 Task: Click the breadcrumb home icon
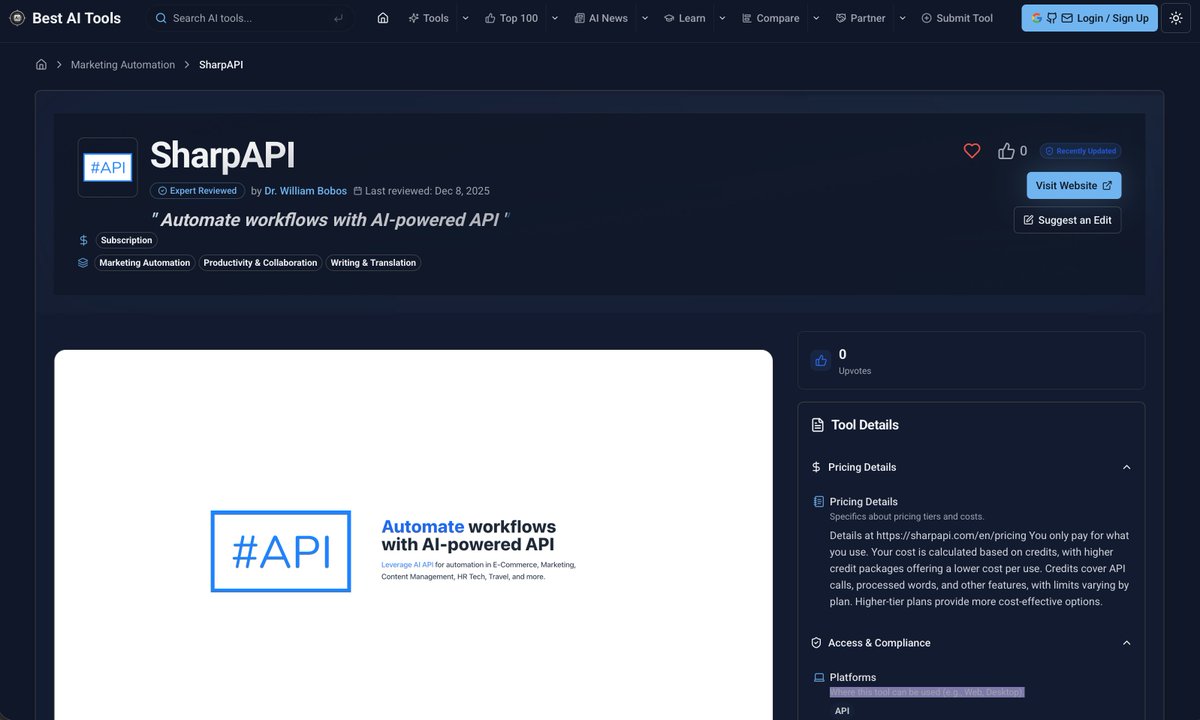tap(41, 65)
